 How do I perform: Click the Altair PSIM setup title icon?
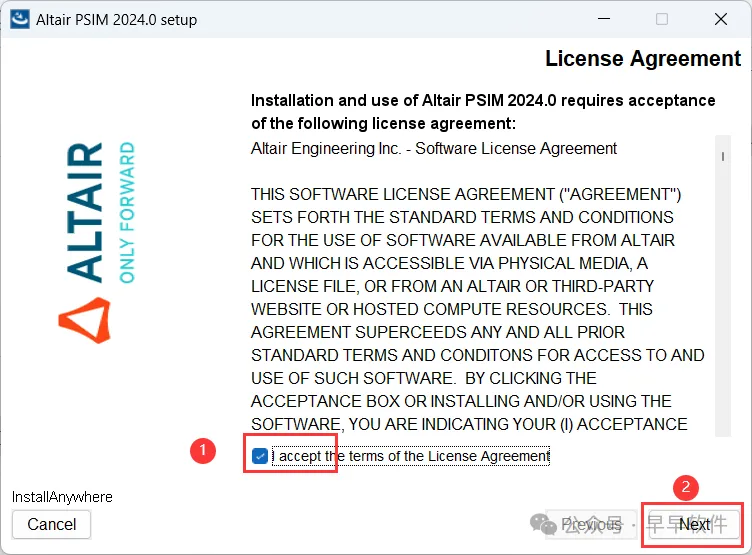pos(20,20)
